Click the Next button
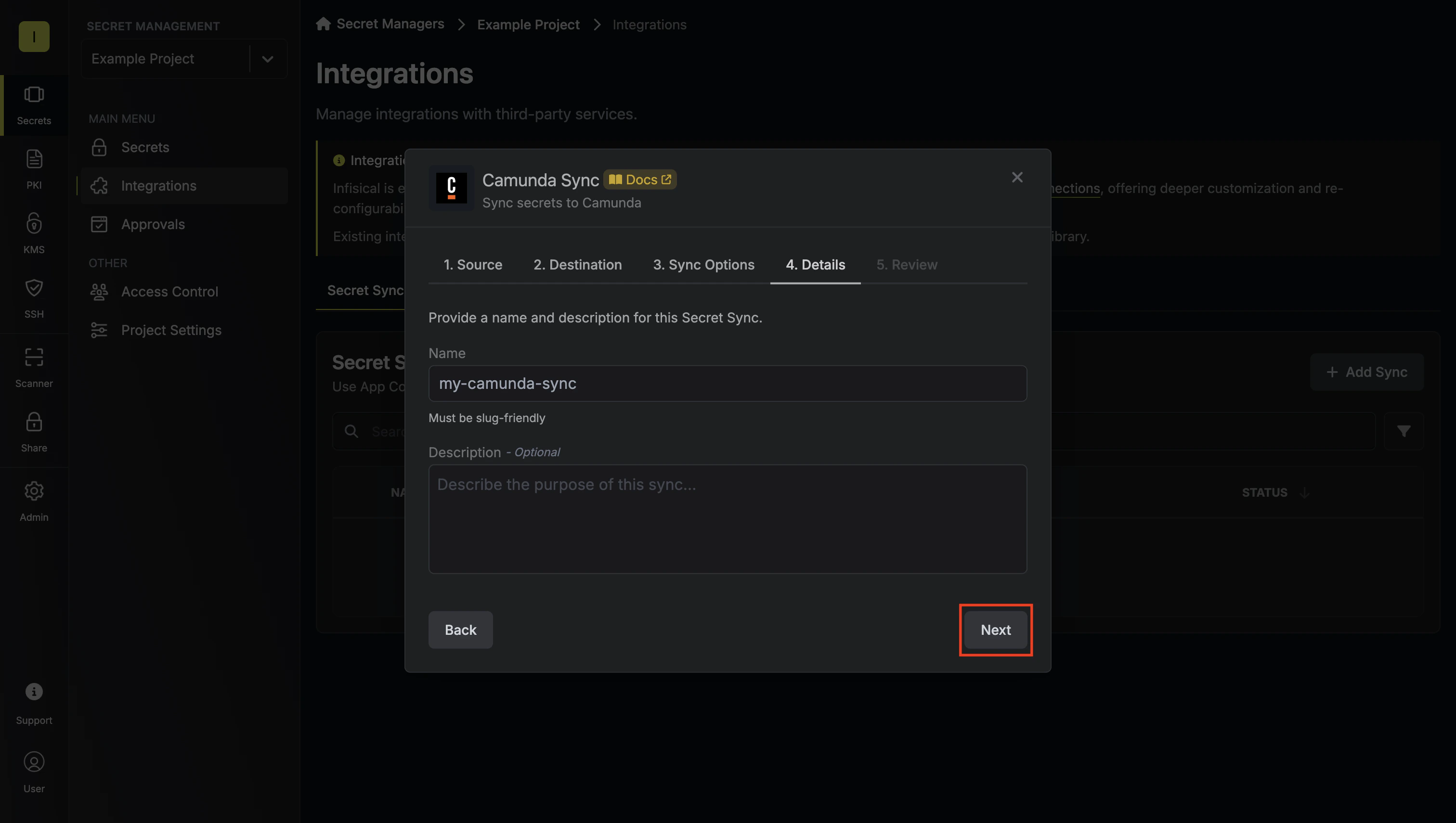This screenshot has height=823, width=1456. pos(996,630)
